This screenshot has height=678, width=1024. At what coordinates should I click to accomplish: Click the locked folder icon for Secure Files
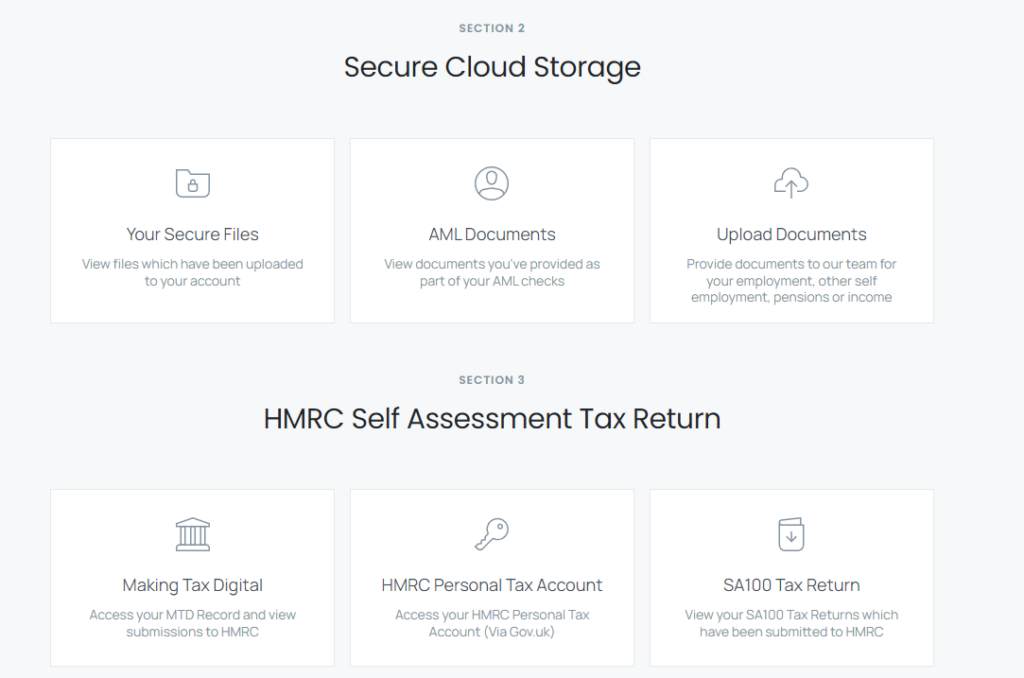coord(192,183)
